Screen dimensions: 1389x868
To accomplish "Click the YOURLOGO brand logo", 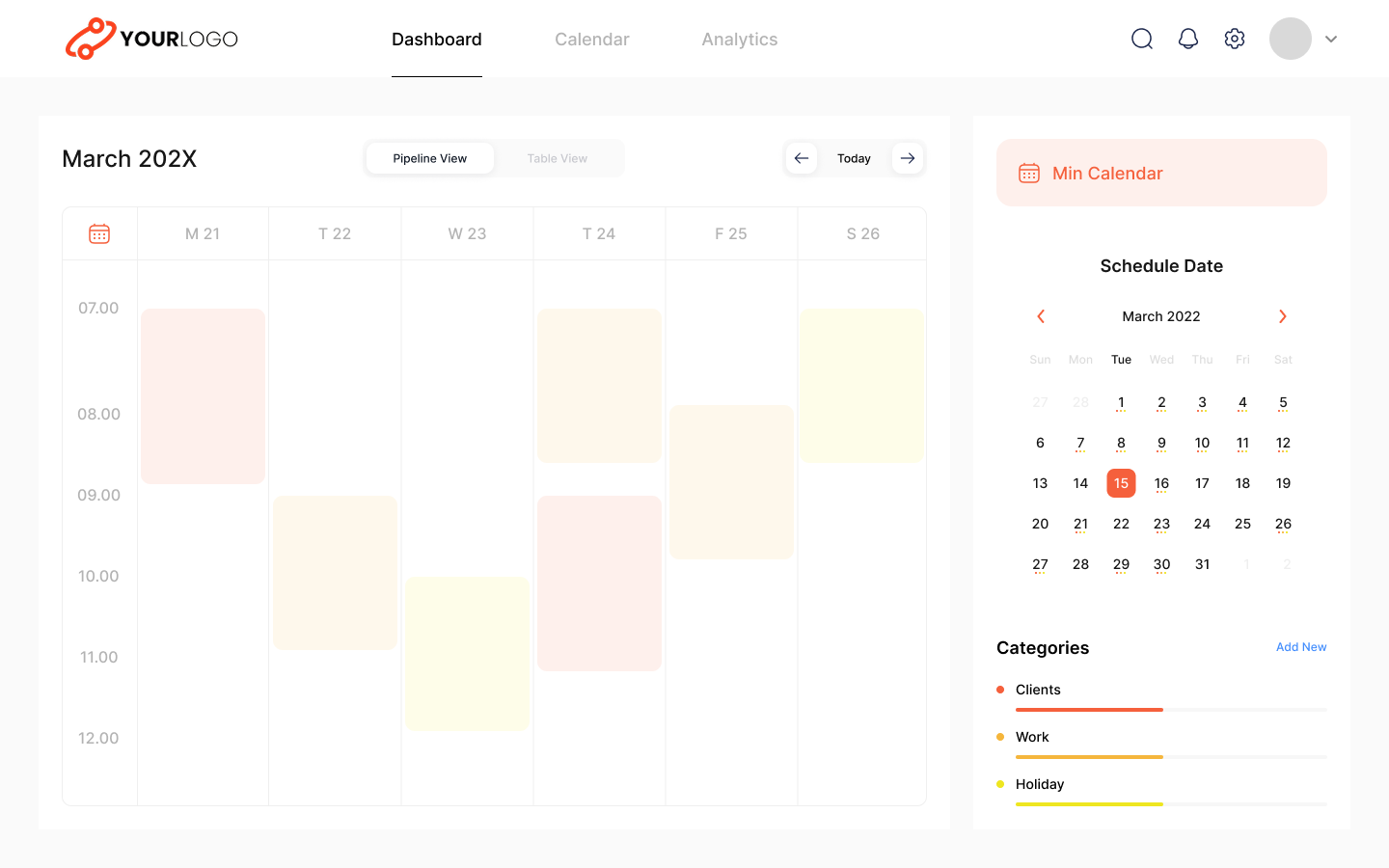I will 151,39.
